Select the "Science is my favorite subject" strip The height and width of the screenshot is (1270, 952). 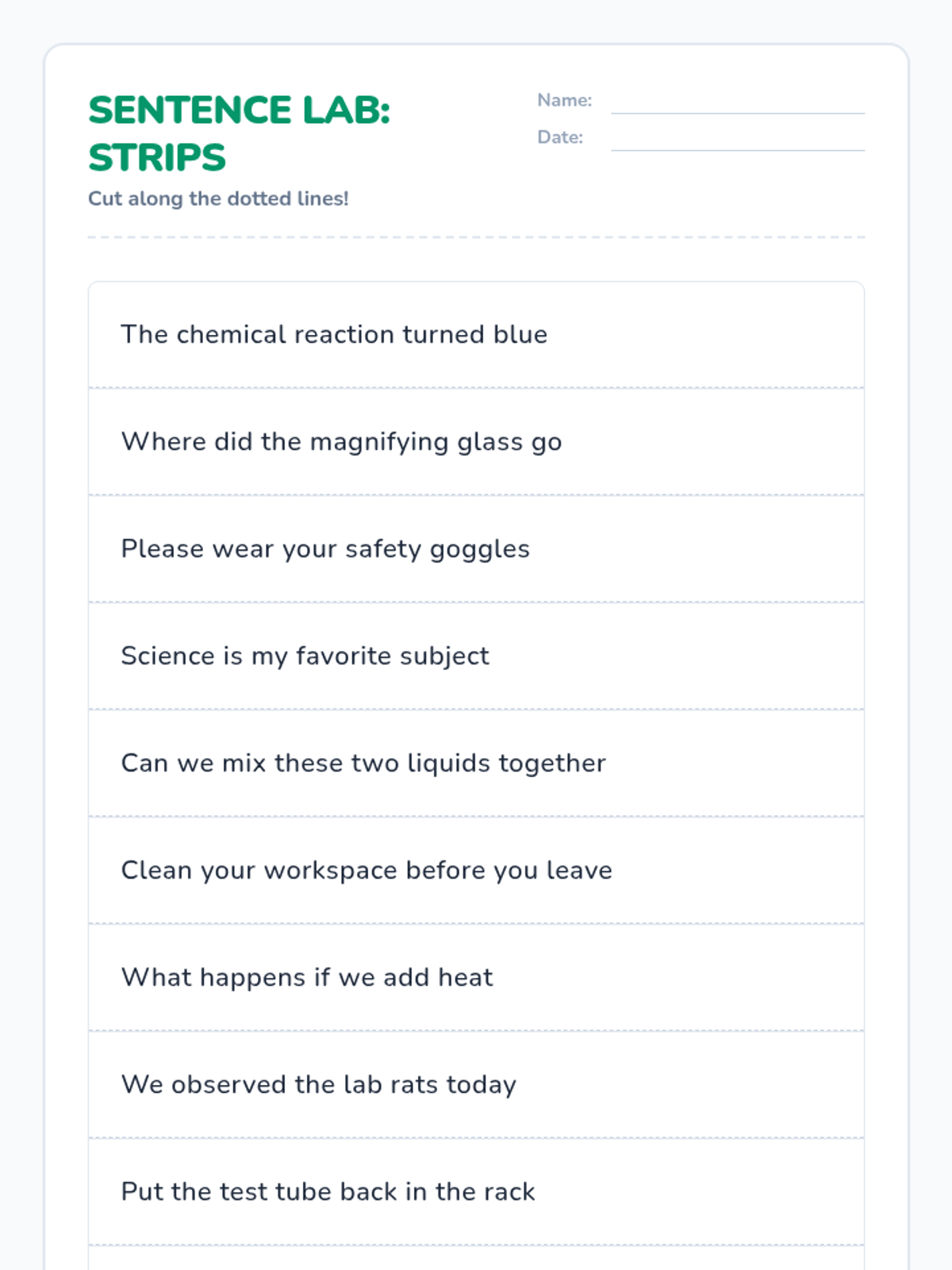[476, 656]
